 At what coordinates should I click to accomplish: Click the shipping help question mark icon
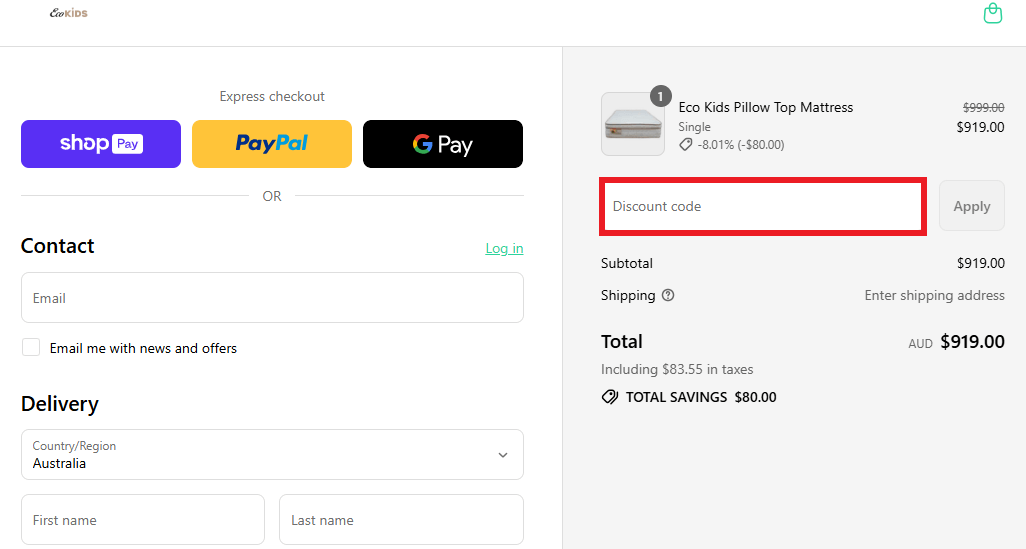668,295
